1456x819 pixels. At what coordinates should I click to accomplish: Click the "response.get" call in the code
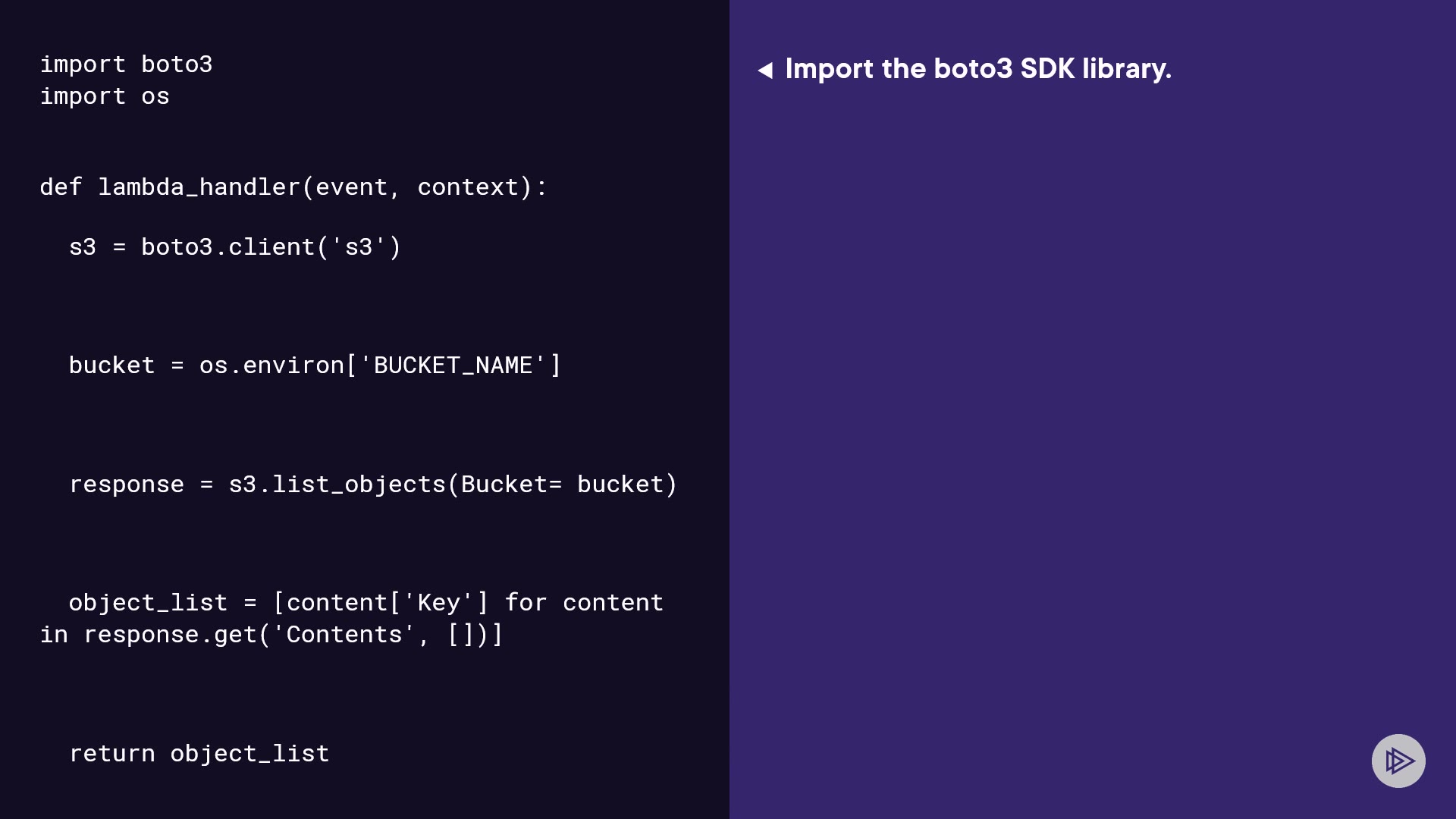170,635
